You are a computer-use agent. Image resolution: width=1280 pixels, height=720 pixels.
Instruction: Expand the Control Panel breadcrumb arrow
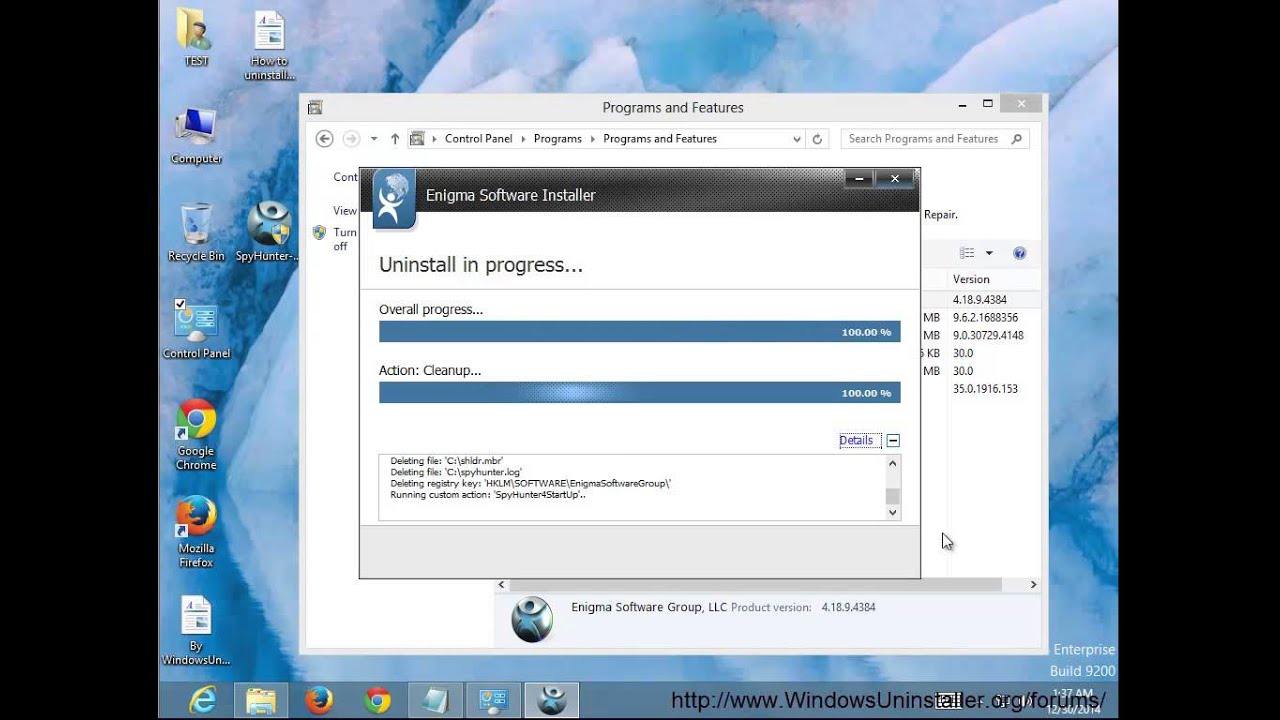point(523,139)
